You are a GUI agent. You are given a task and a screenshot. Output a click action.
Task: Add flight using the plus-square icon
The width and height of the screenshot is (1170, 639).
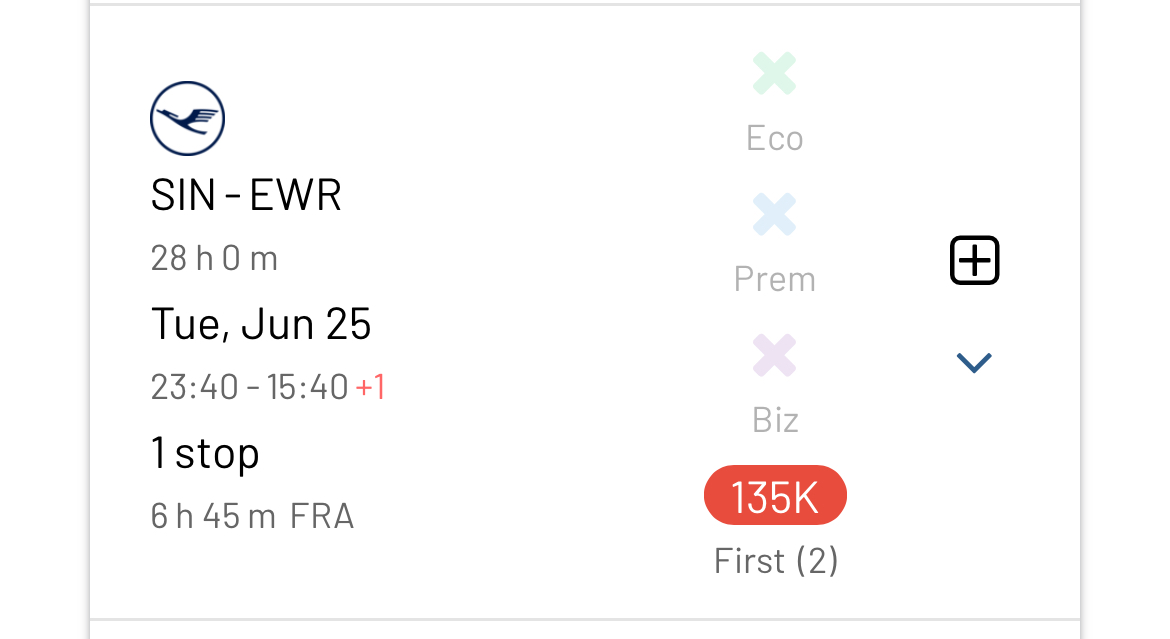click(x=974, y=261)
